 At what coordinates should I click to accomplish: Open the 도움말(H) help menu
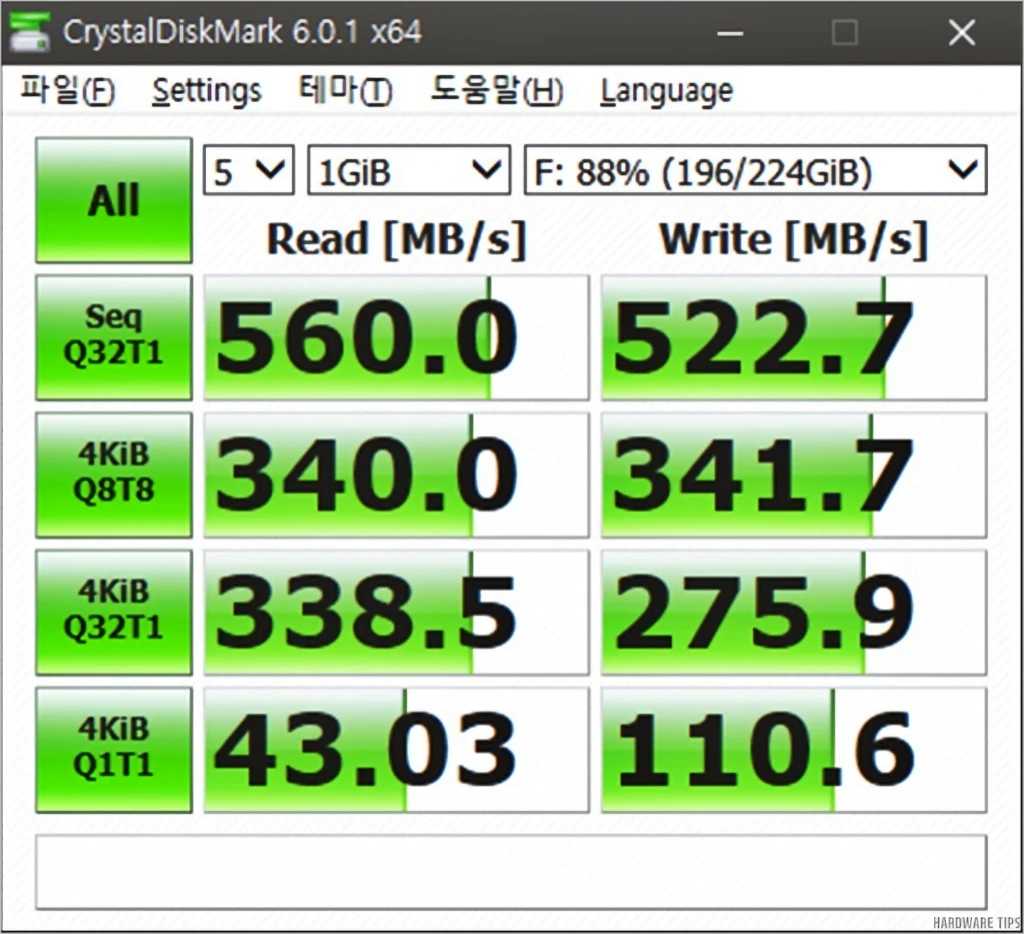(496, 90)
